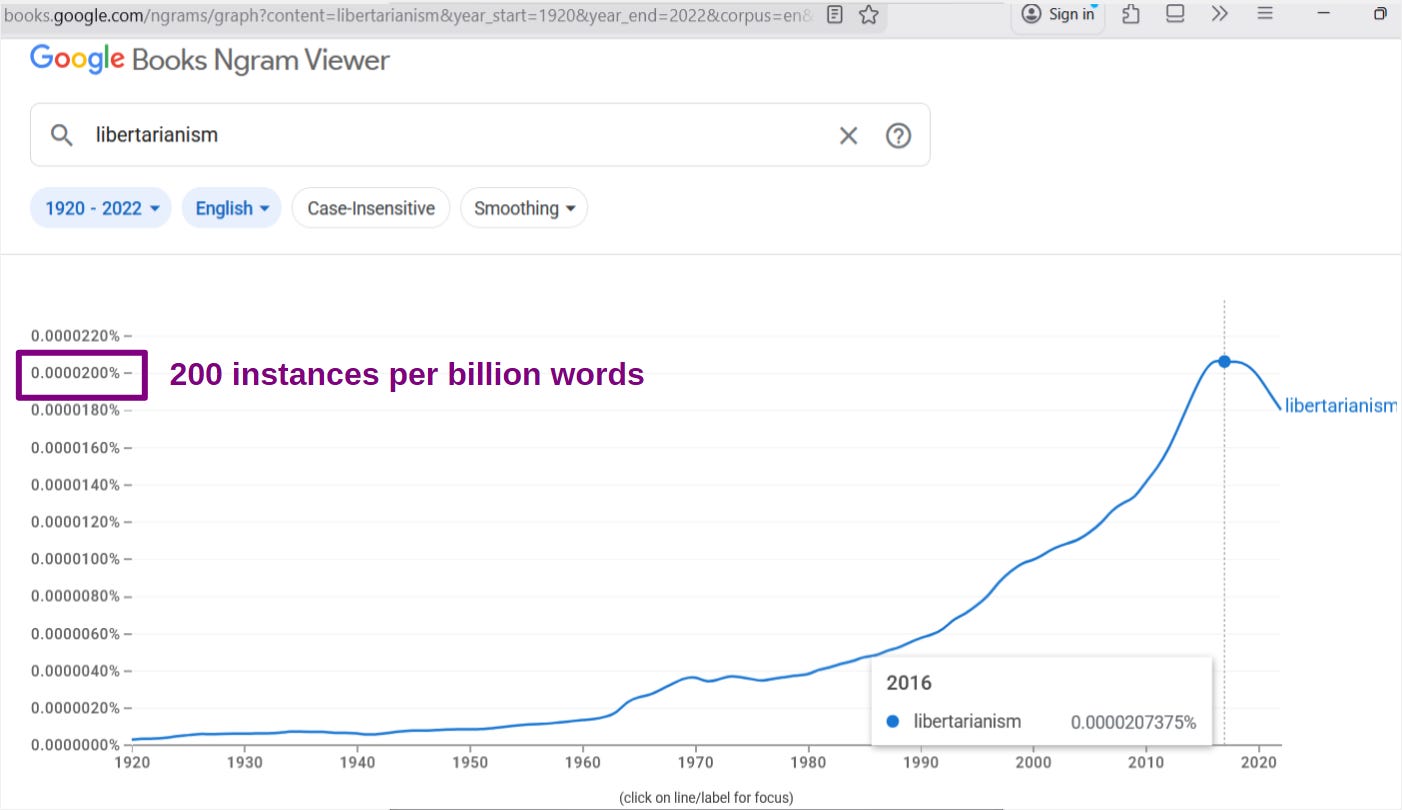
Task: Click the 1960 x-axis label
Action: 584,762
